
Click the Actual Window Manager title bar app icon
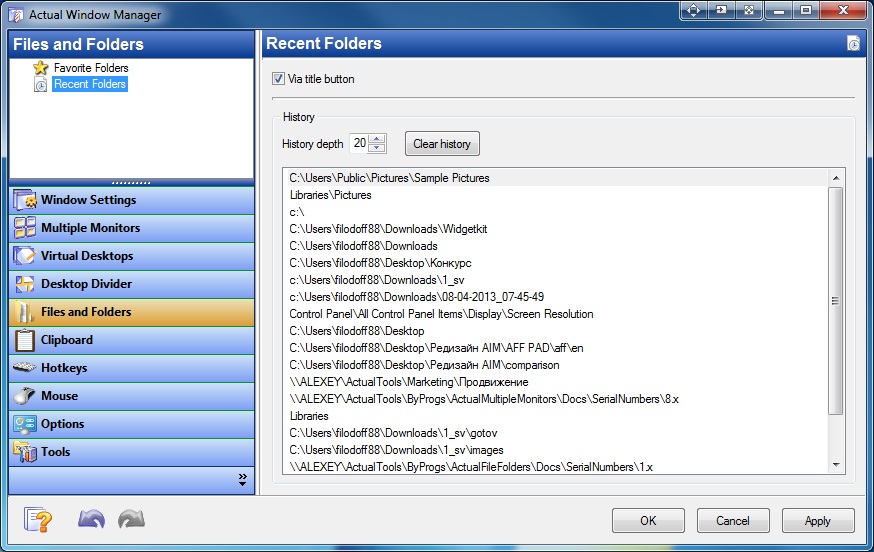[15, 14]
